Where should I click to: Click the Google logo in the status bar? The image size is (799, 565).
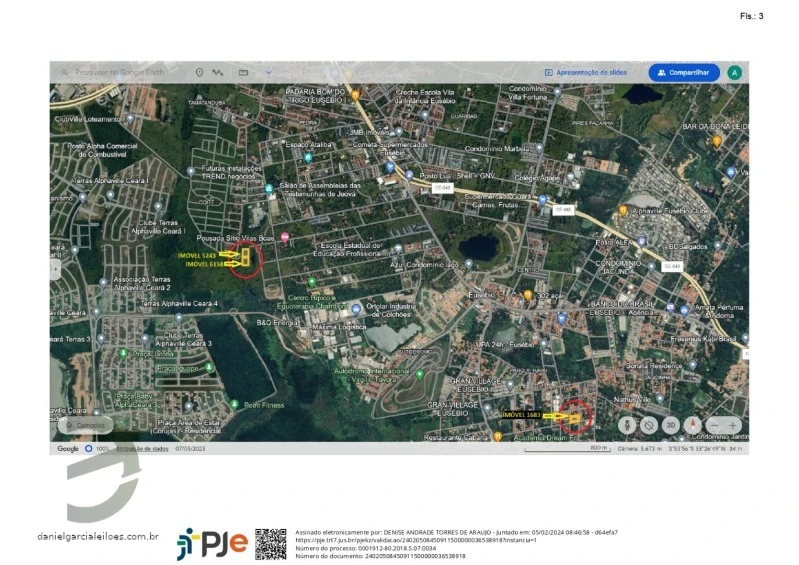(x=68, y=449)
